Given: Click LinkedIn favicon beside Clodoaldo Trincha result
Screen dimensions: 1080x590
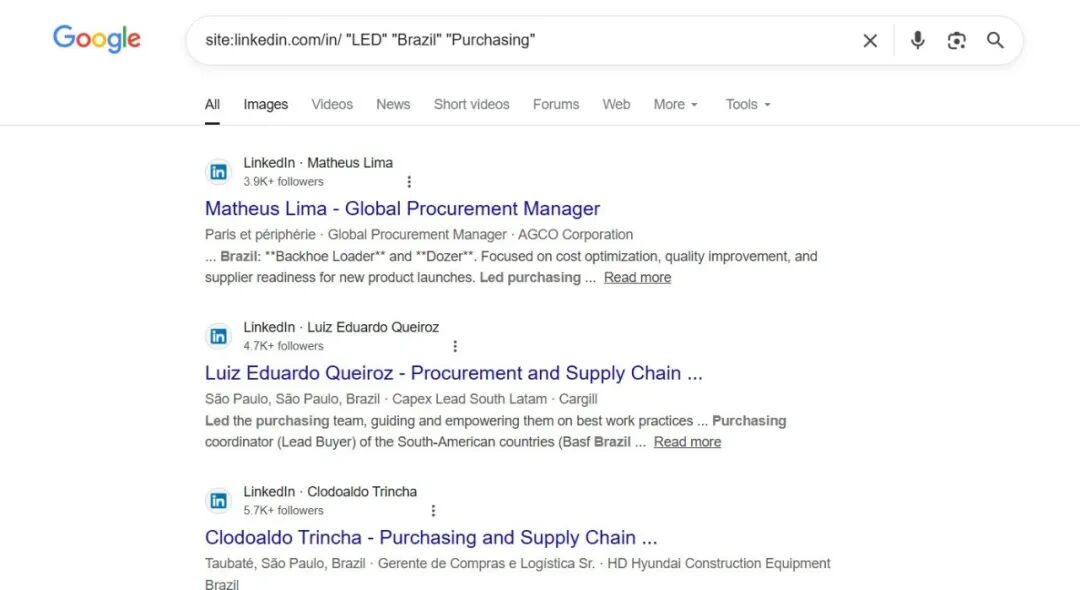Looking at the screenshot, I should (x=218, y=501).
